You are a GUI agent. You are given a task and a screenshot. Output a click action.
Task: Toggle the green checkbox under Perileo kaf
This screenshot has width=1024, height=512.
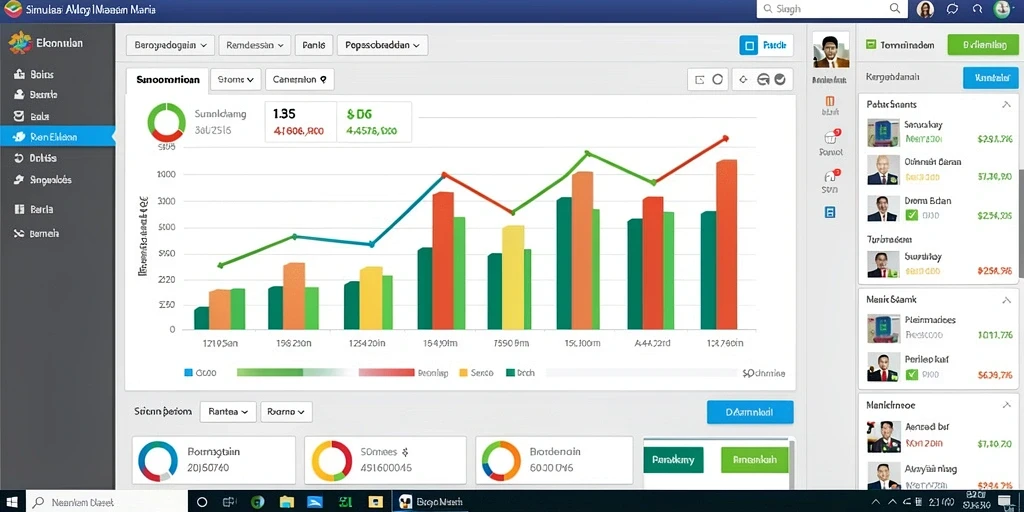[912, 374]
